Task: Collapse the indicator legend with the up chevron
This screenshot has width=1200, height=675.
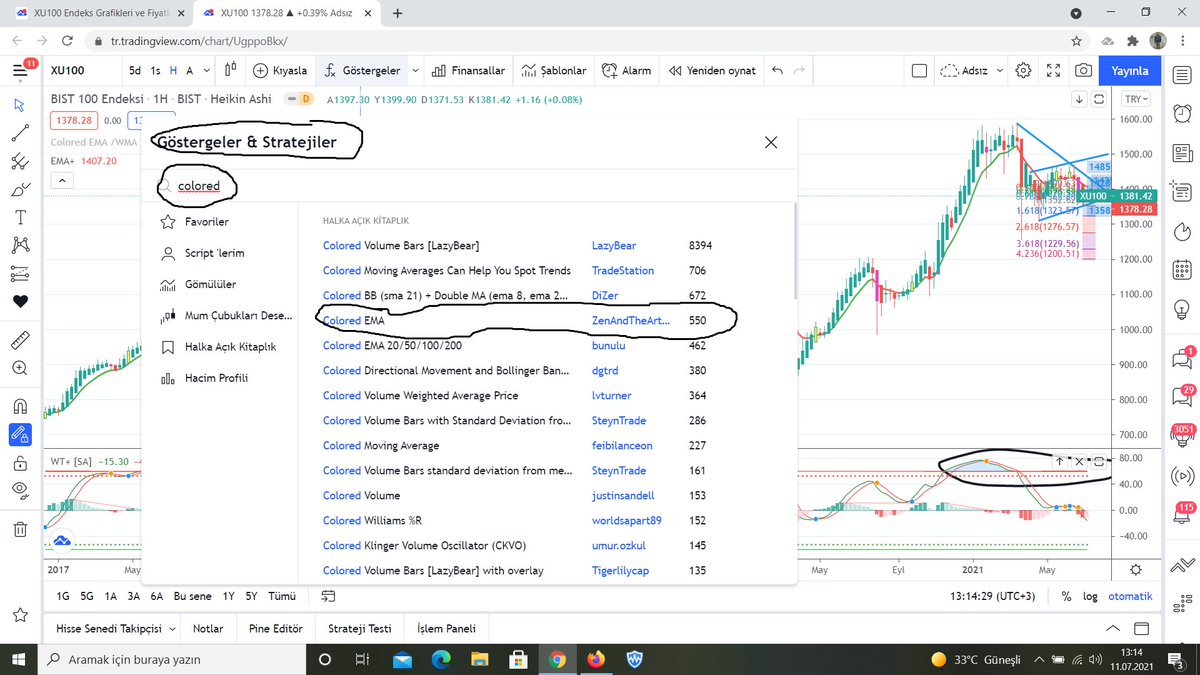Action: pyautogui.click(x=61, y=180)
